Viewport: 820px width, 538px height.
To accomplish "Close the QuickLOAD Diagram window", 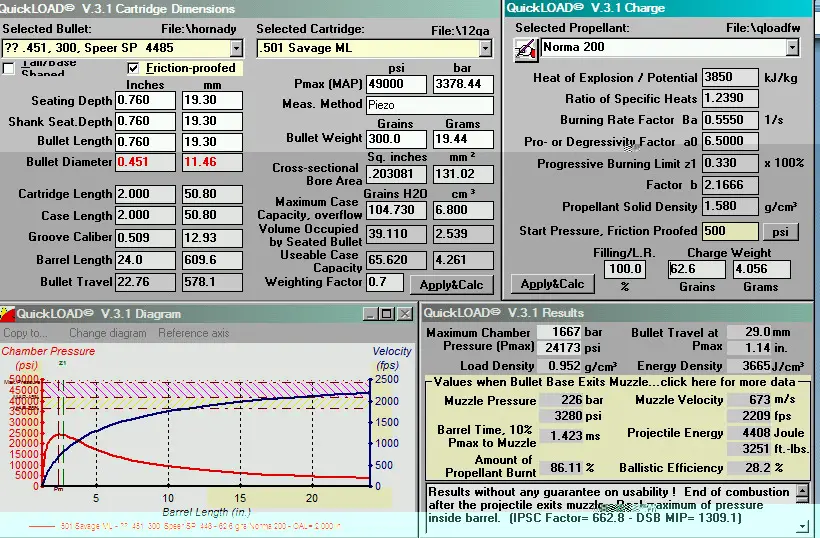I will pos(405,314).
